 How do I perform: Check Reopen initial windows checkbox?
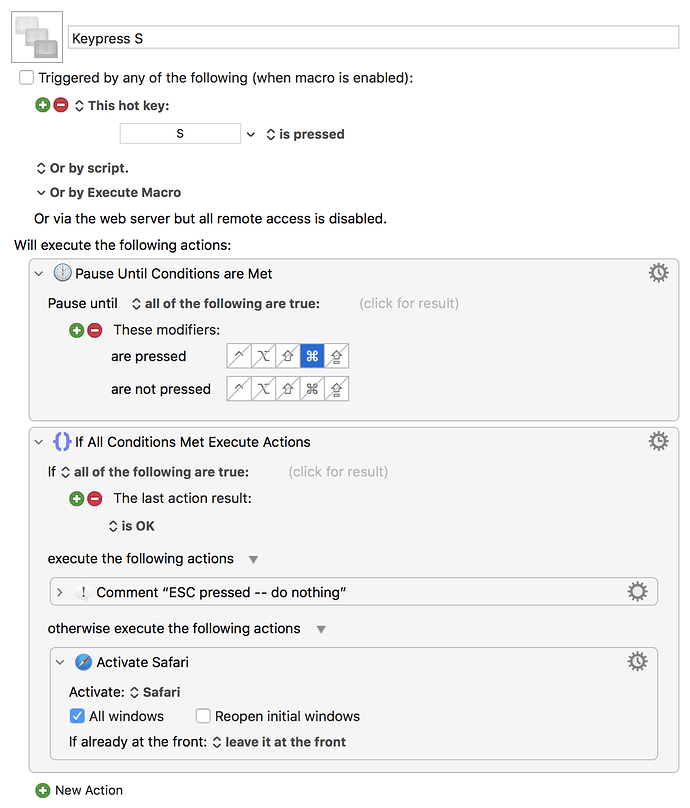click(203, 716)
